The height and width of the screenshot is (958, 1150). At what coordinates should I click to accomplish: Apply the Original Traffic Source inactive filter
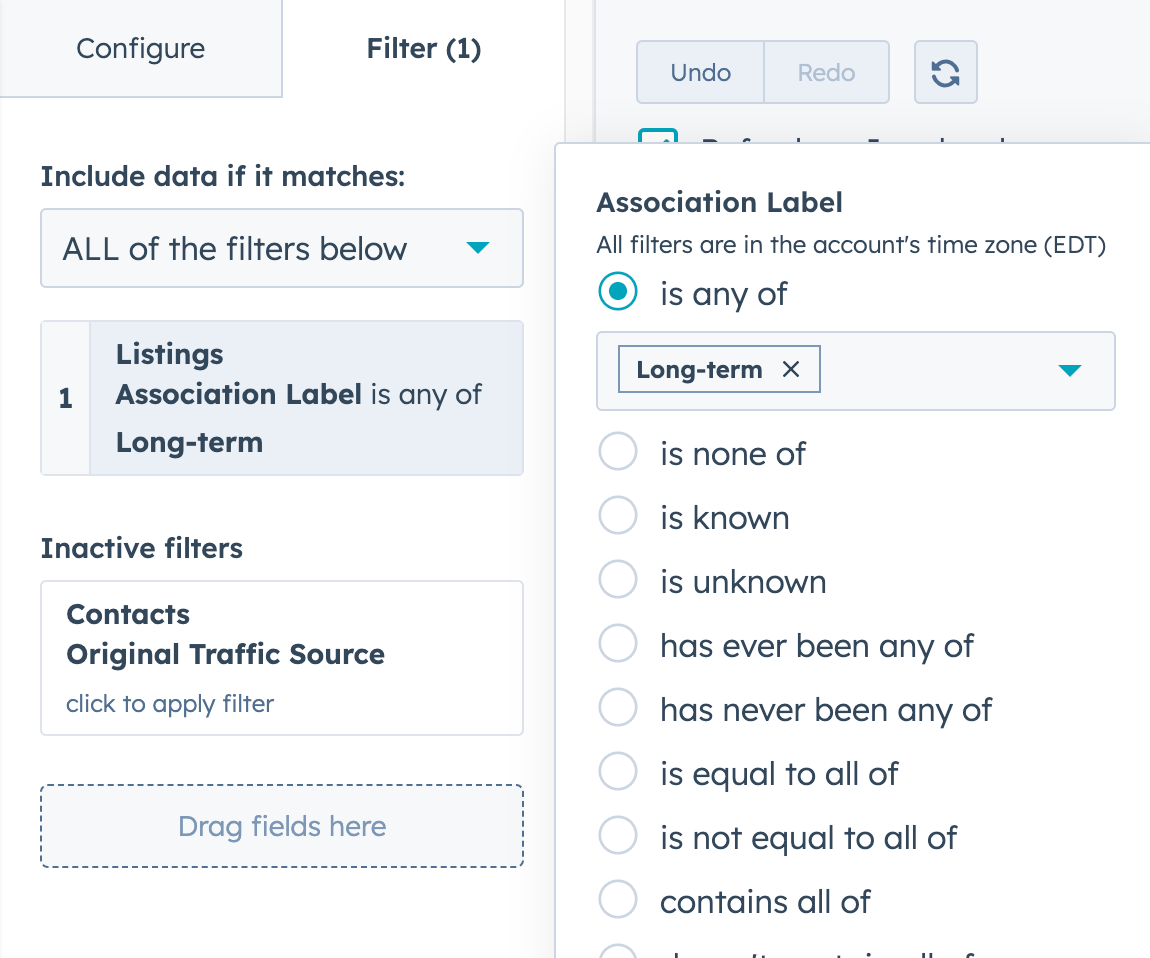[x=282, y=658]
